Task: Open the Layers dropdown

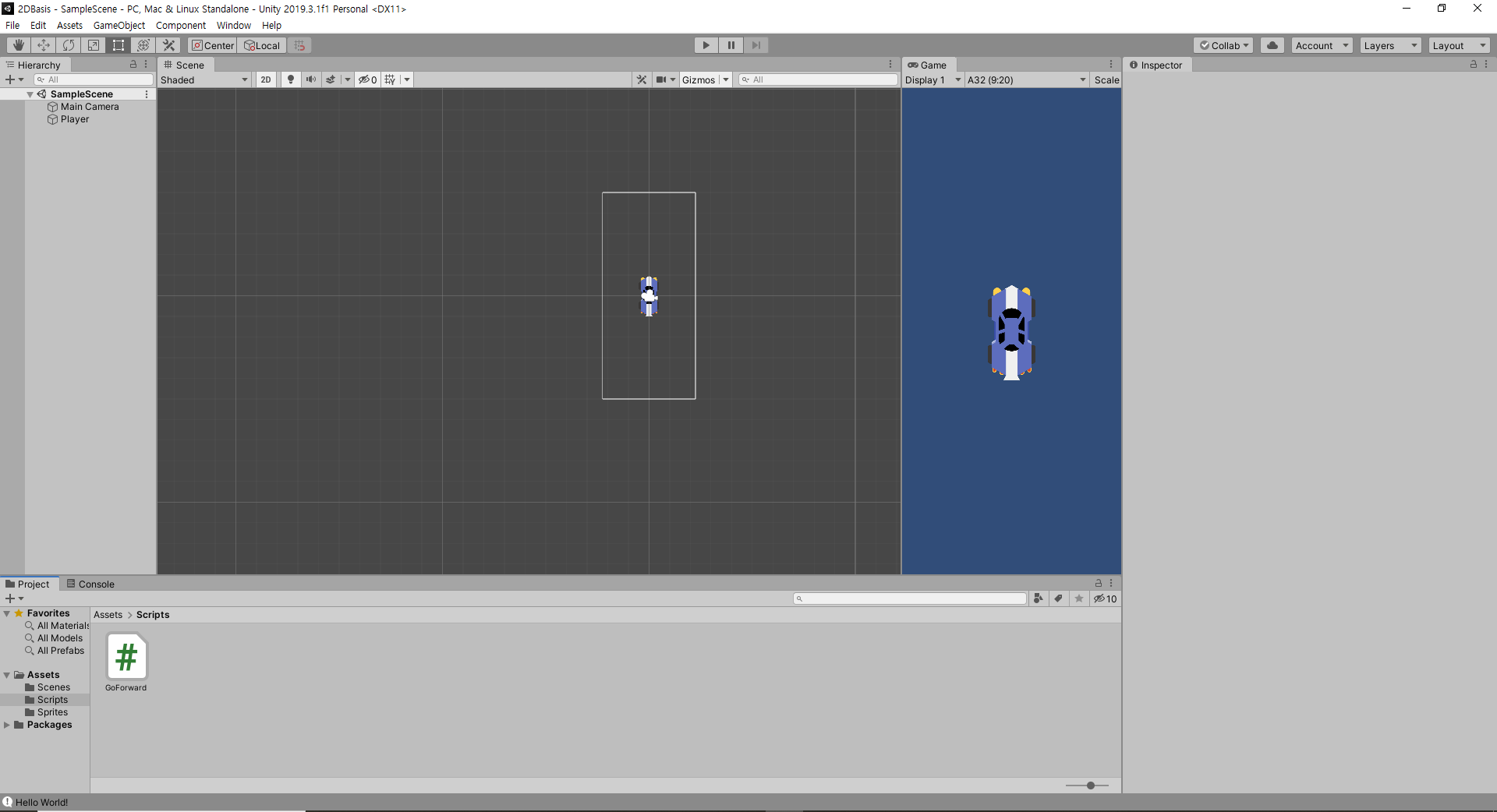Action: pos(1390,45)
